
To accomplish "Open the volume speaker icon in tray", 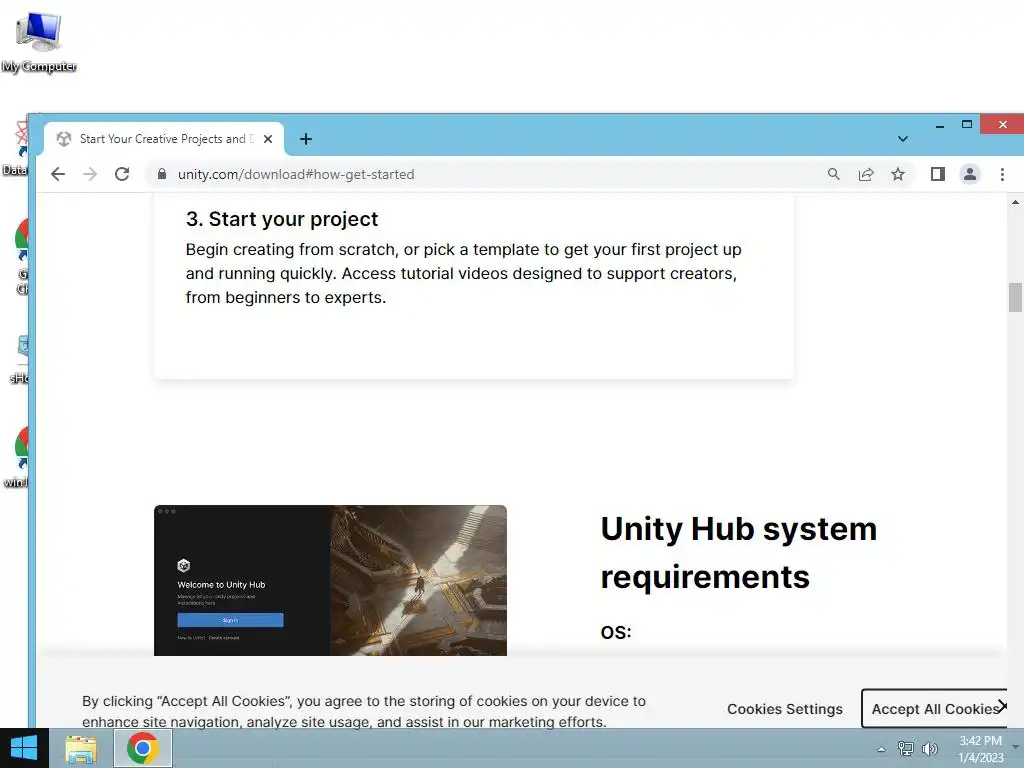I will (929, 748).
